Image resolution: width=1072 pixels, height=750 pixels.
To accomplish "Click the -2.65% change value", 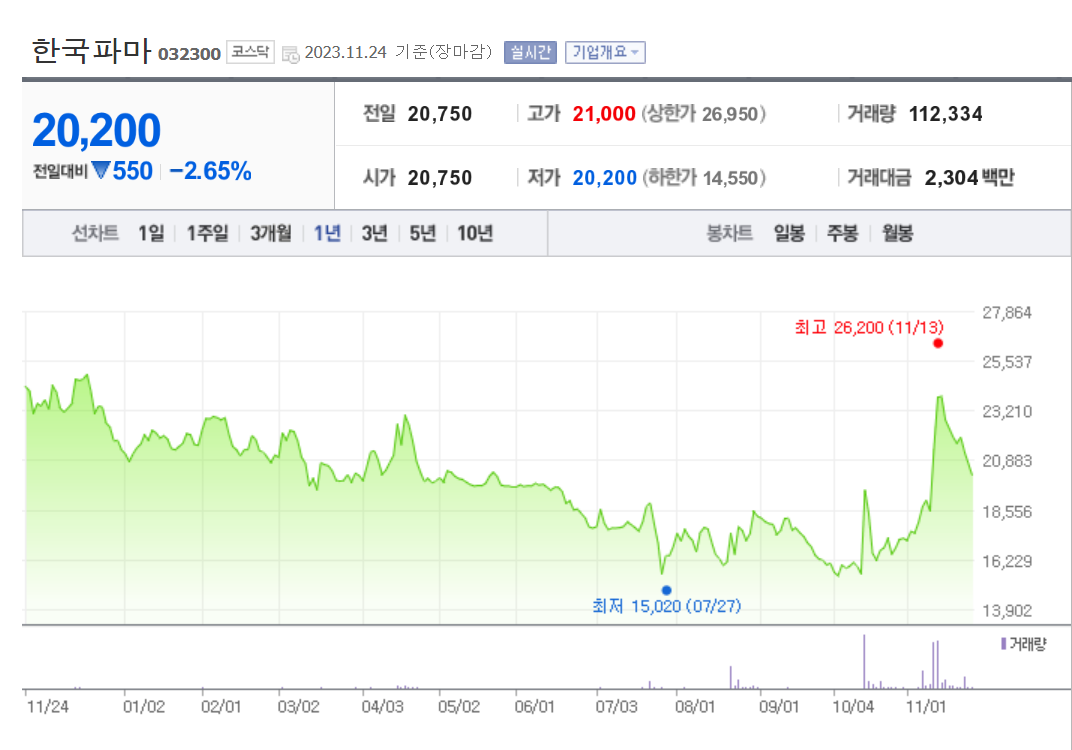I will (x=211, y=171).
